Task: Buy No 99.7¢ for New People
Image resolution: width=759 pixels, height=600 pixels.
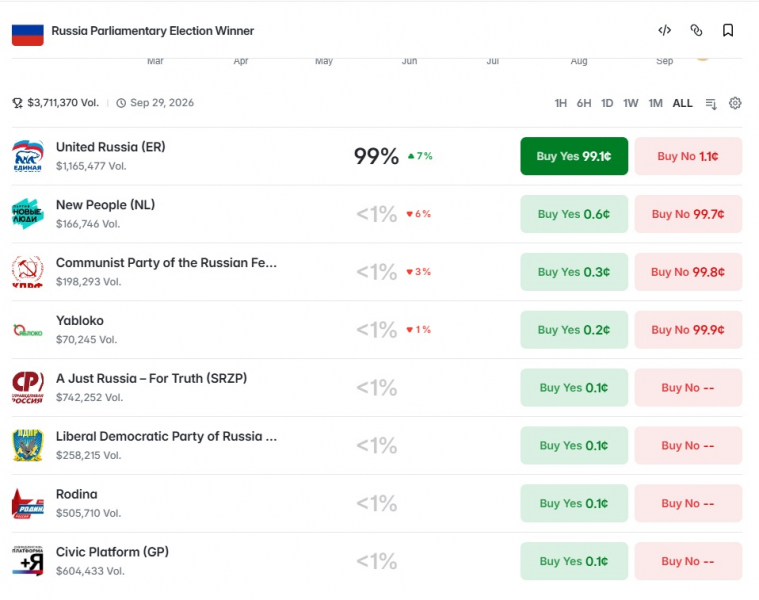Action: [688, 214]
